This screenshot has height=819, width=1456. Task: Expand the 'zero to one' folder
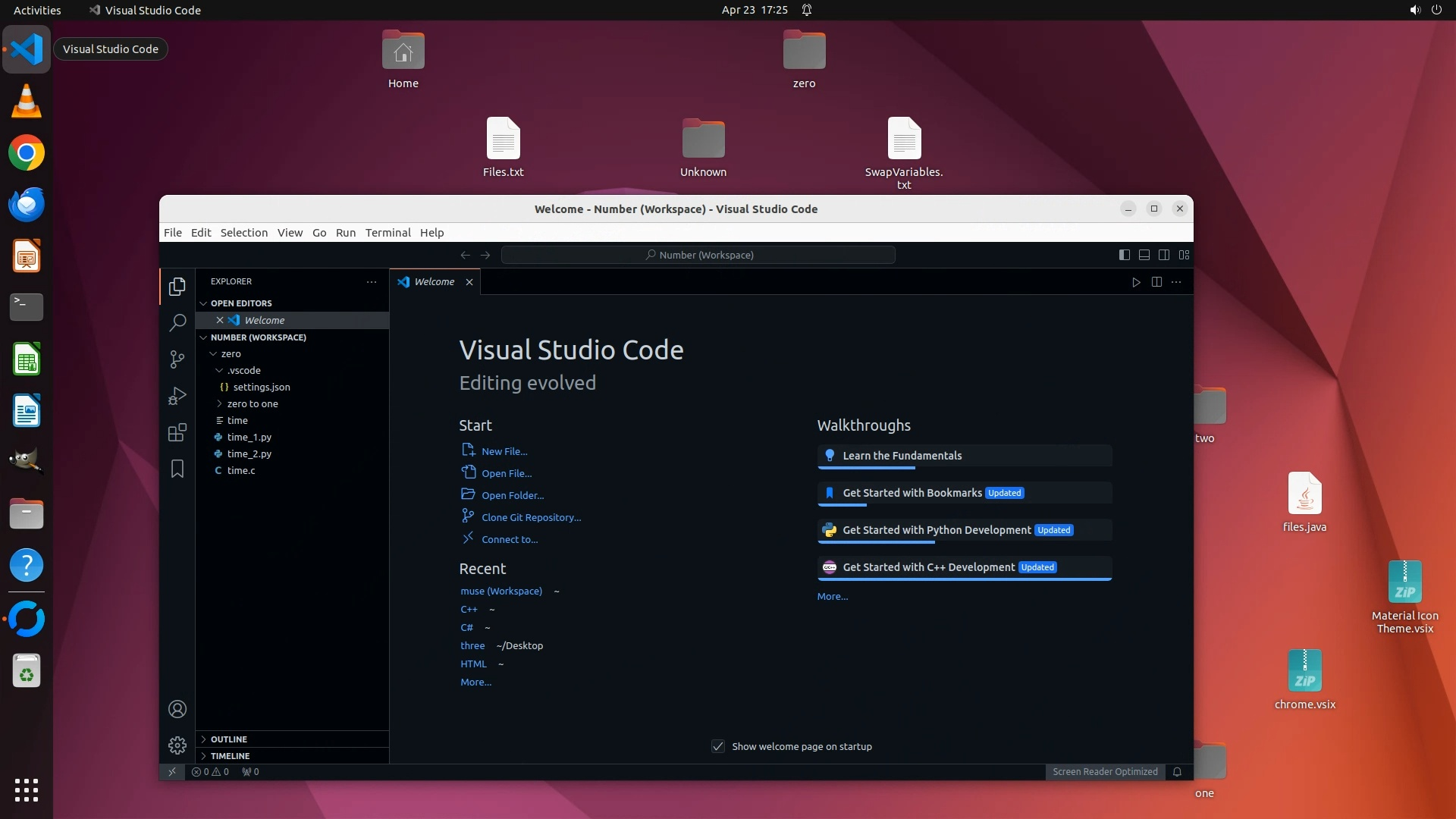click(x=252, y=403)
